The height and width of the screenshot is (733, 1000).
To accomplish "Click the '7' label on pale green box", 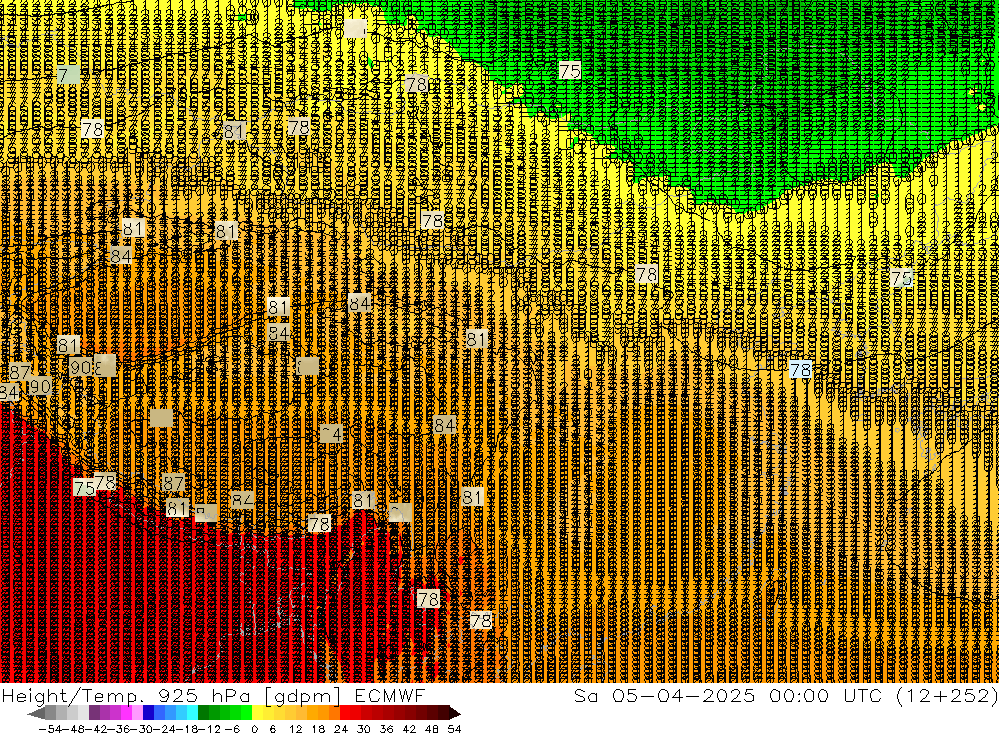I will (68, 75).
